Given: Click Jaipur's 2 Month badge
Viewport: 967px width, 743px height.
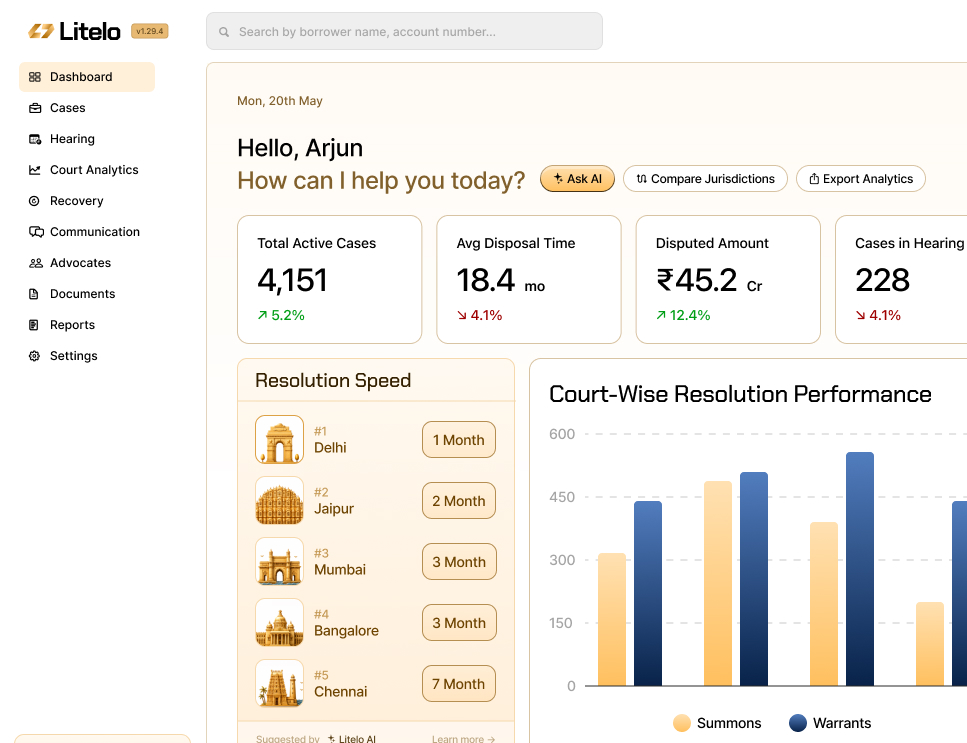Looking at the screenshot, I should 459,501.
